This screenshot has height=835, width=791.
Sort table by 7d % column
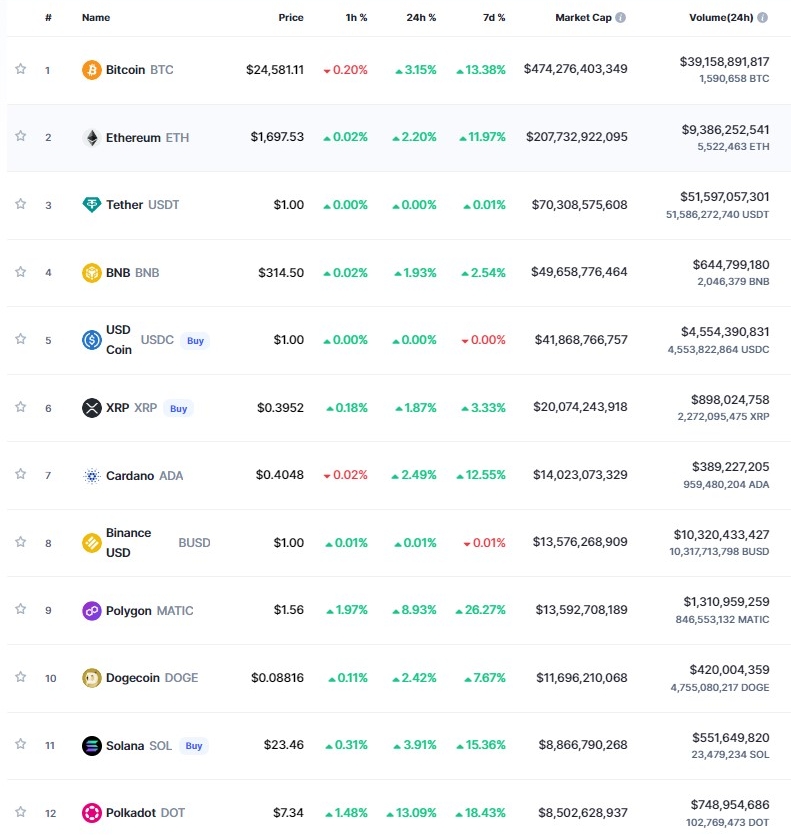click(494, 18)
